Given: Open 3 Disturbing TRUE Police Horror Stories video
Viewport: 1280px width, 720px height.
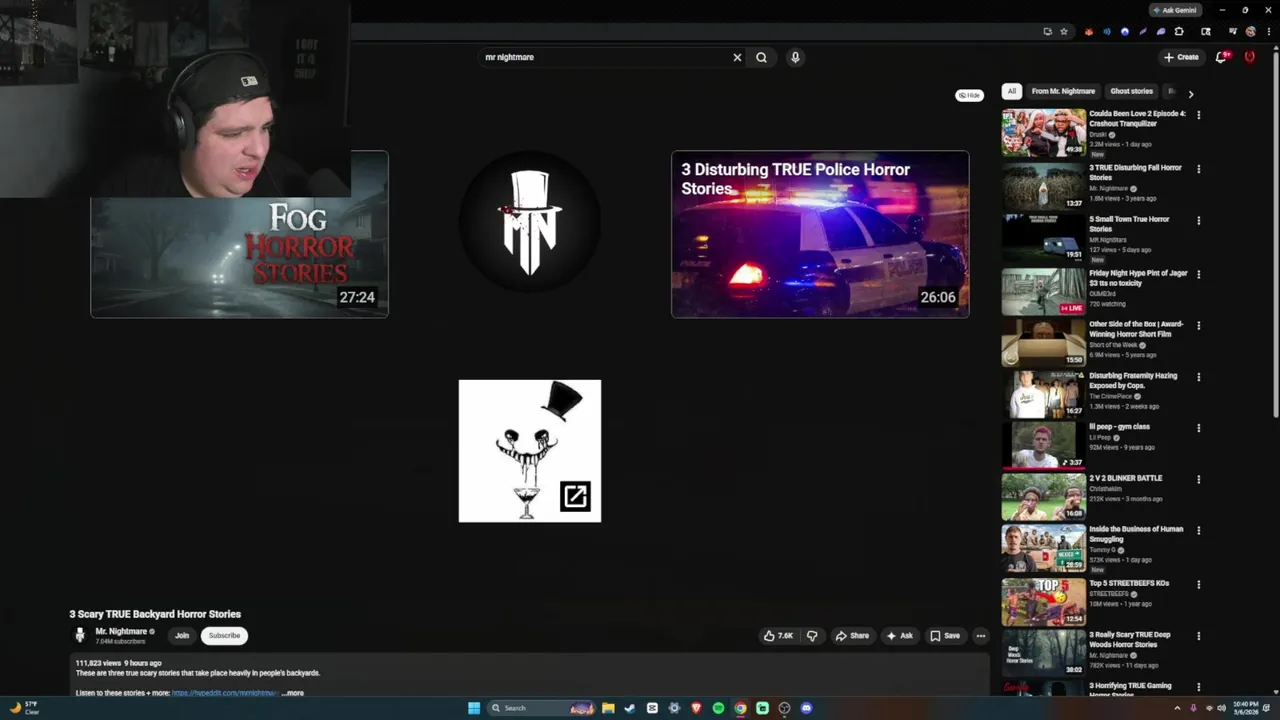Looking at the screenshot, I should click(820, 234).
